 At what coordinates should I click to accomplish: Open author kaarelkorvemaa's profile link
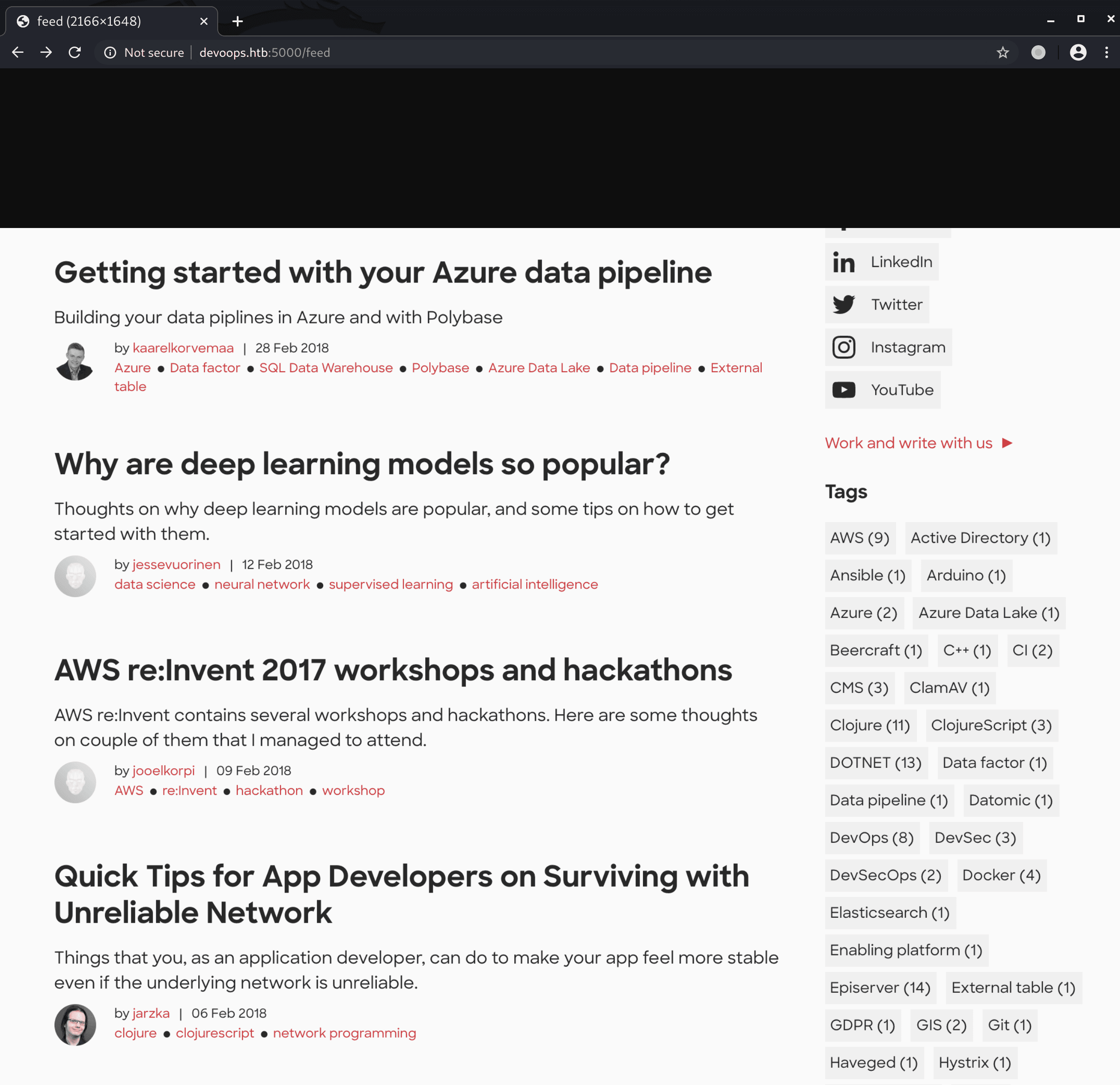coord(183,348)
